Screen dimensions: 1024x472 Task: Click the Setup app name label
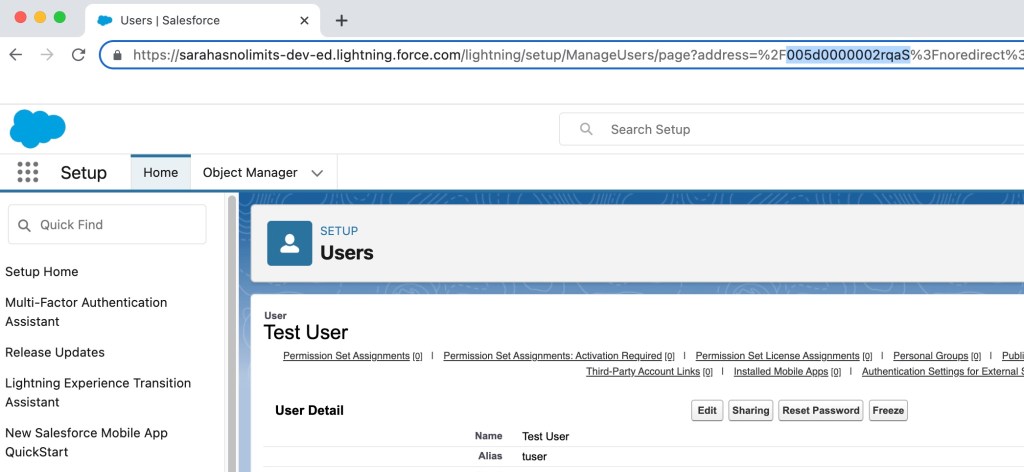(x=84, y=173)
